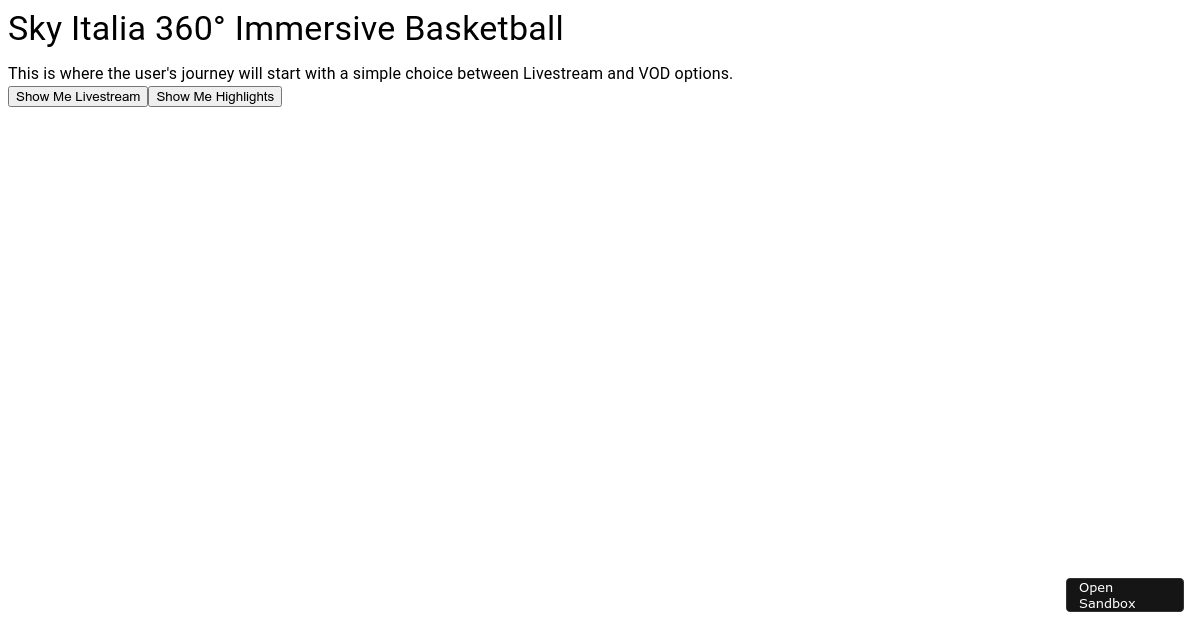Click "360°" in the page title
1200x630 pixels.
[x=190, y=29]
